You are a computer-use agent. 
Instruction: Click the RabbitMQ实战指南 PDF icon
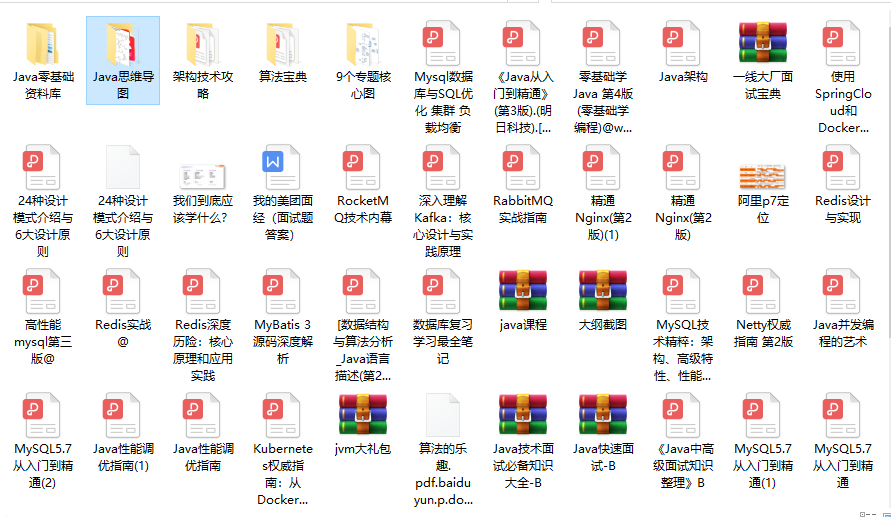522,167
